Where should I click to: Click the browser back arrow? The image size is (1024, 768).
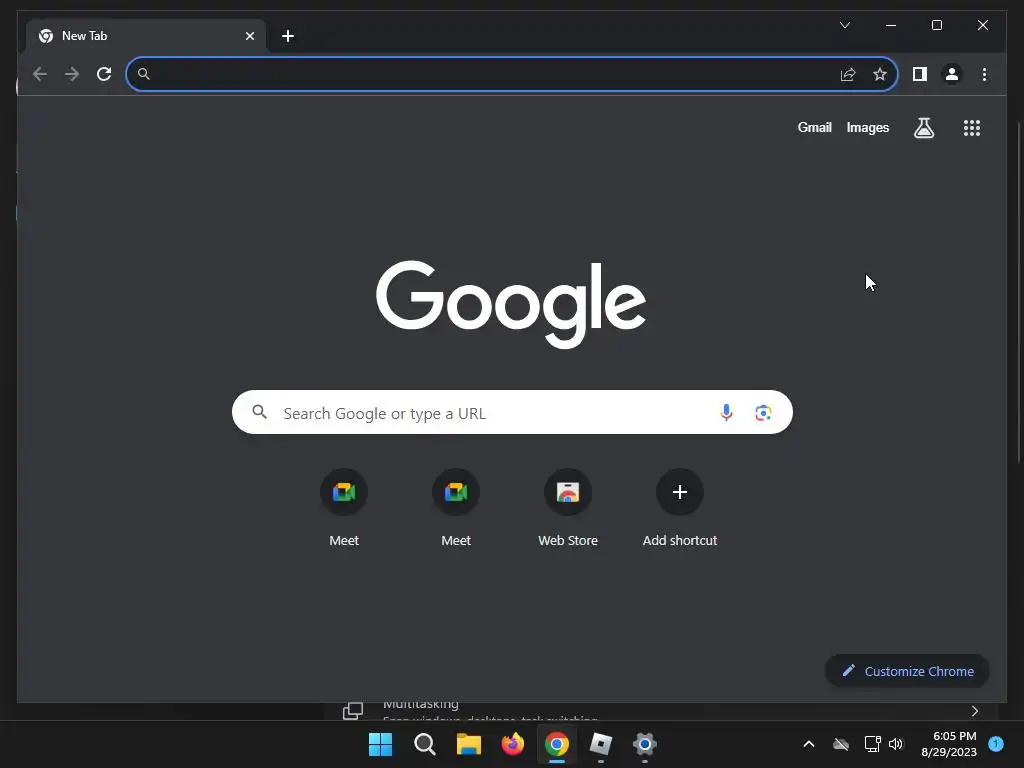point(40,74)
